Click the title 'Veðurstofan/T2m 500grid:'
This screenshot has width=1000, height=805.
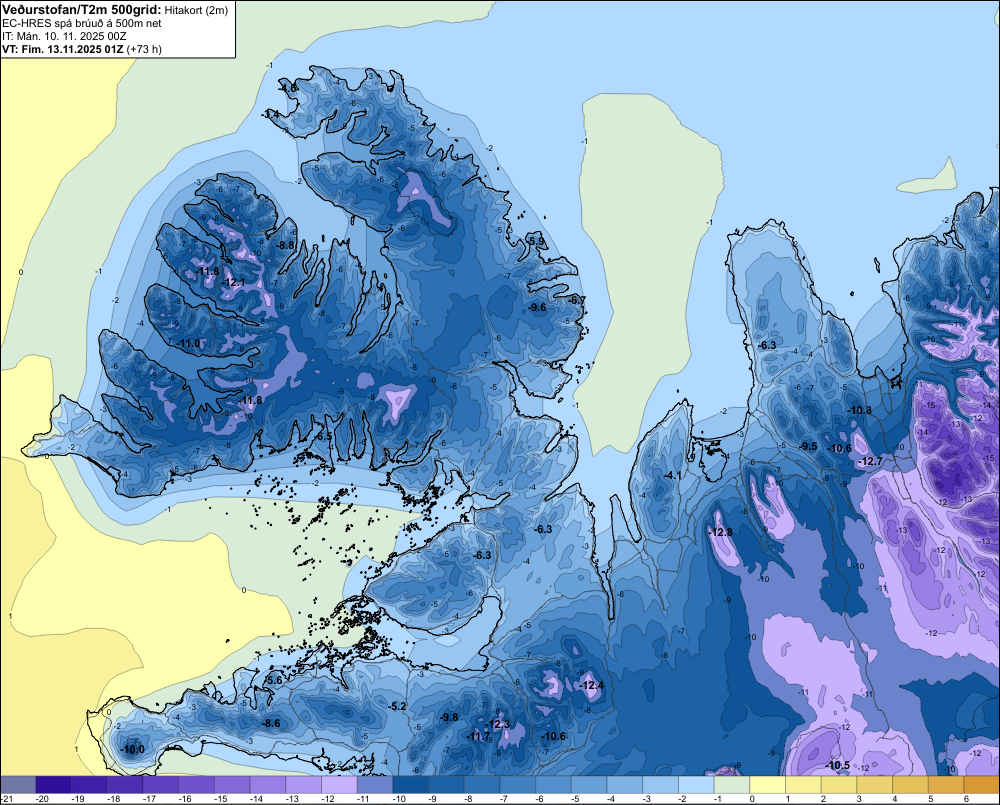pos(82,9)
